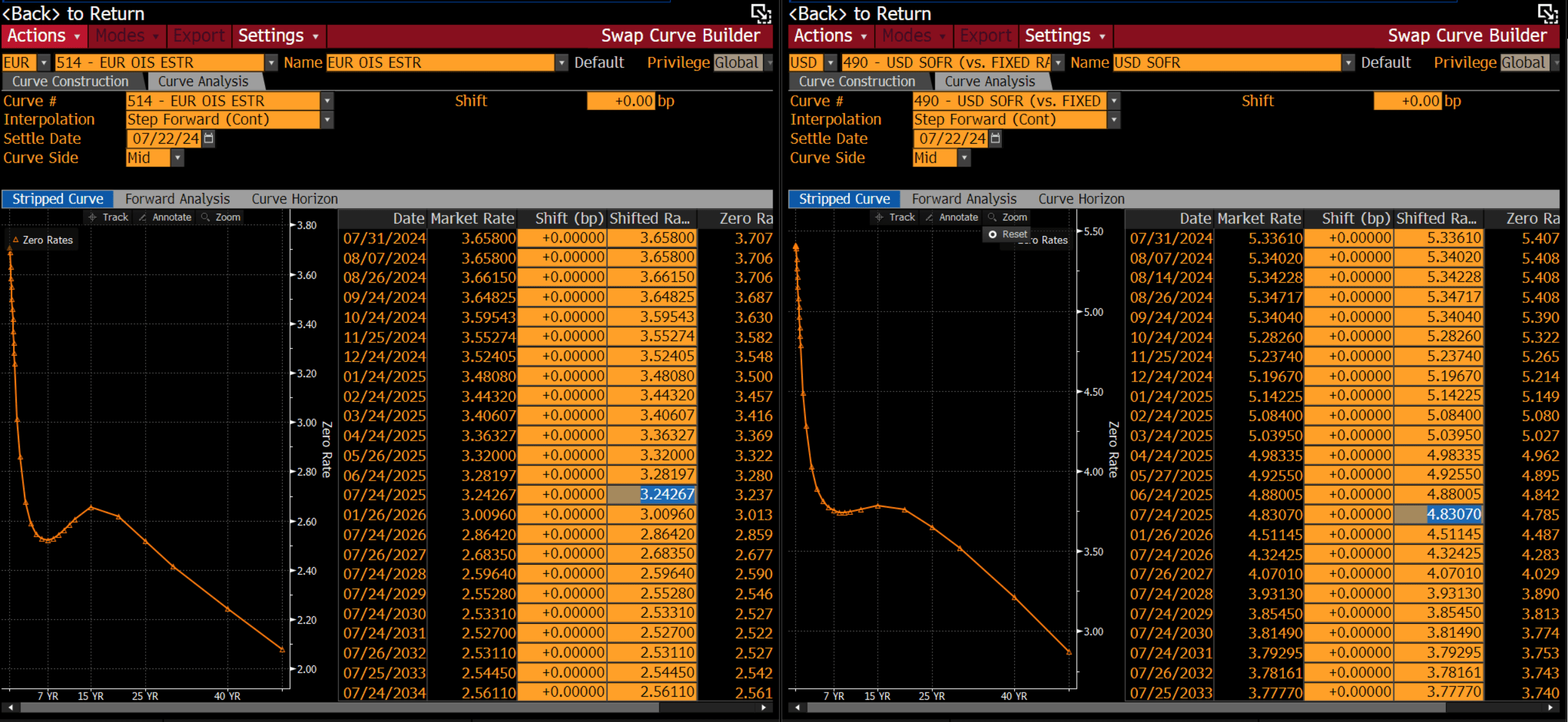Click the EUR table horizontal scrollbar
The image size is (1568, 722).
338,707
